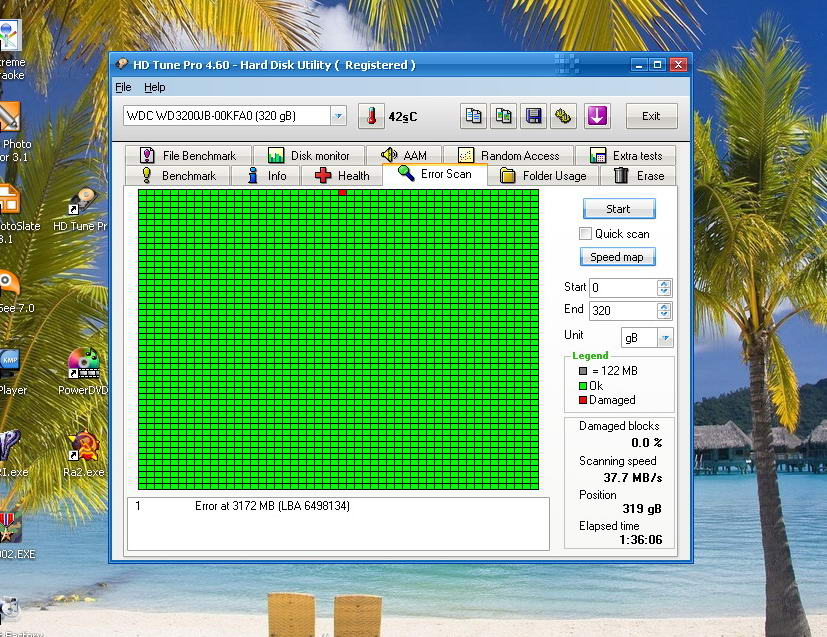
Task: Open PowerDVD desktop shortcut
Action: [83, 372]
